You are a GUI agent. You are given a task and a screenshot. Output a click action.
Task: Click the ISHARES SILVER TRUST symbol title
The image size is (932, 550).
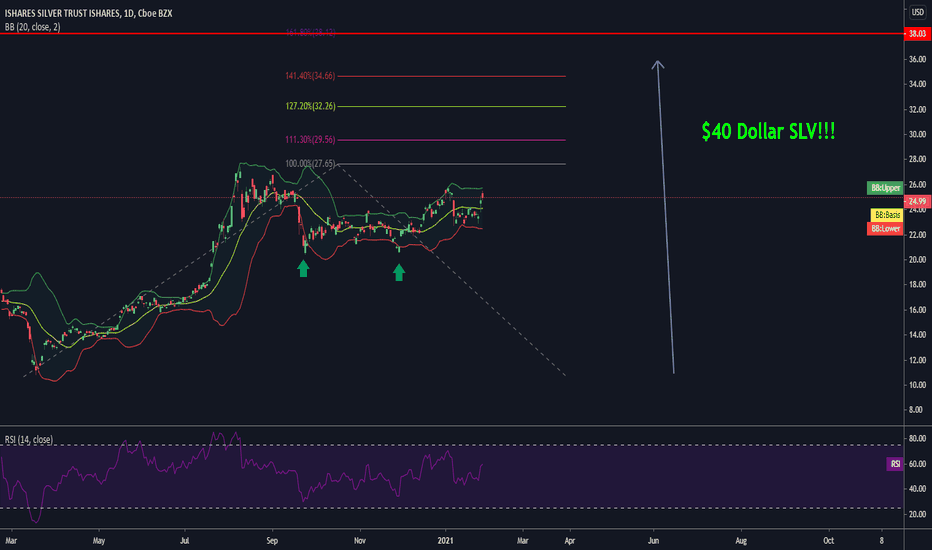point(88,13)
